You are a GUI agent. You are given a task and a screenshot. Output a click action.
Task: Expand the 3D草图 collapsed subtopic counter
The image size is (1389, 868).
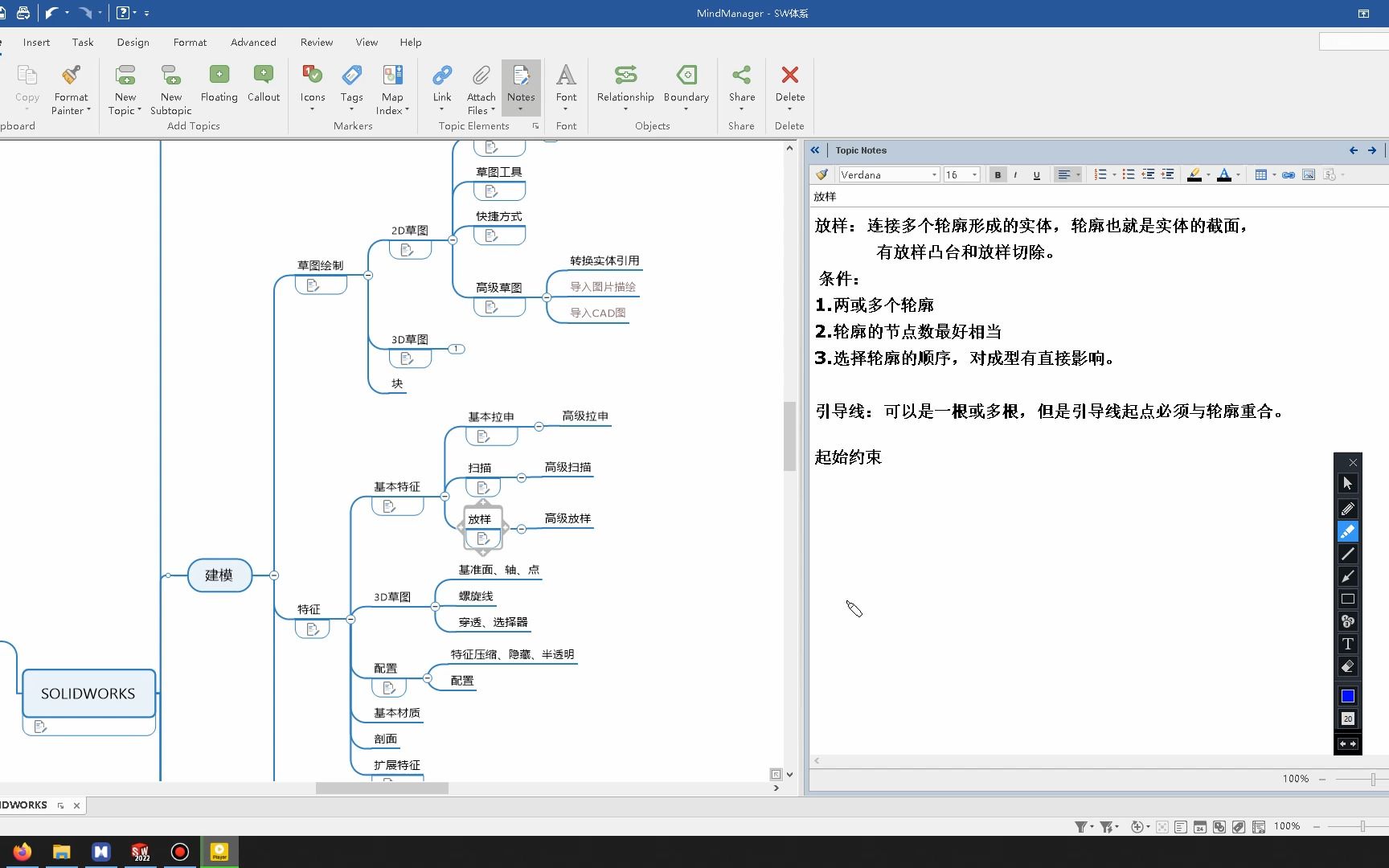456,349
